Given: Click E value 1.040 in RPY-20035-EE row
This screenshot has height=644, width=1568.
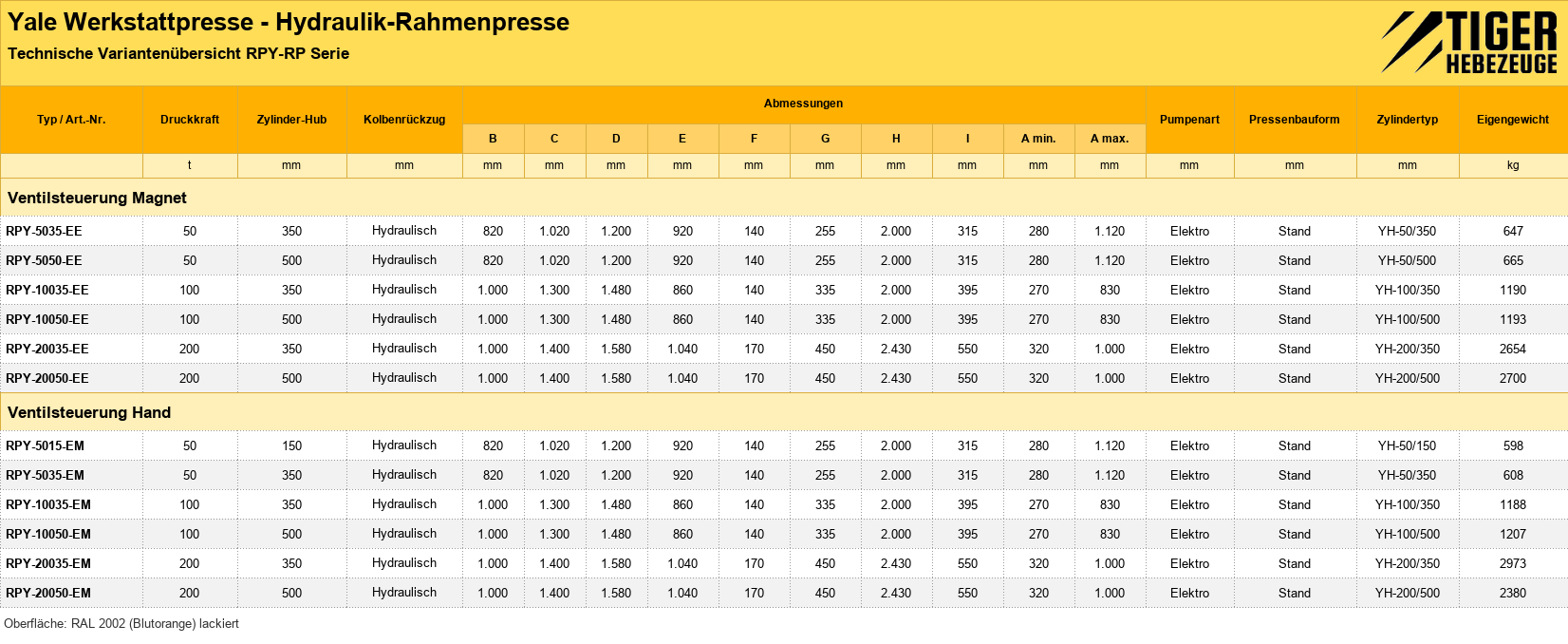Looking at the screenshot, I should (x=682, y=349).
